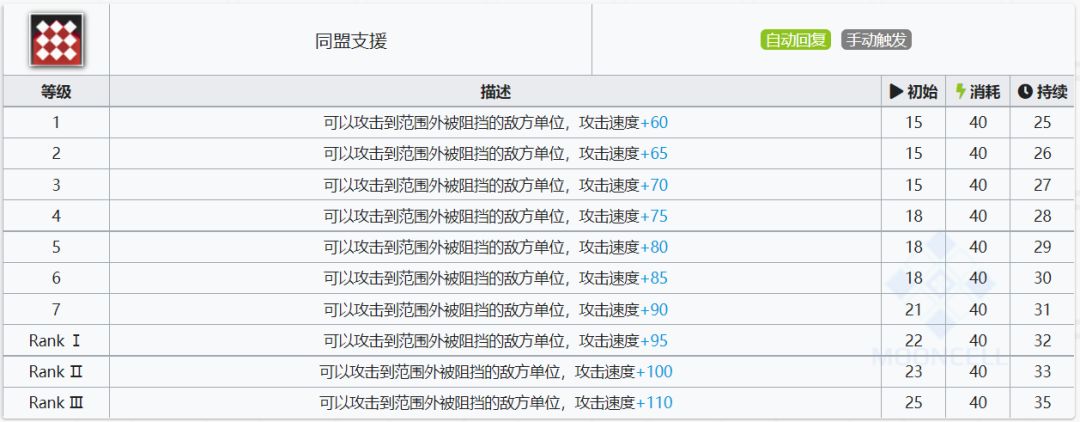
Task: Click the green lightning icon beside 消耗
Action: click(x=961, y=92)
